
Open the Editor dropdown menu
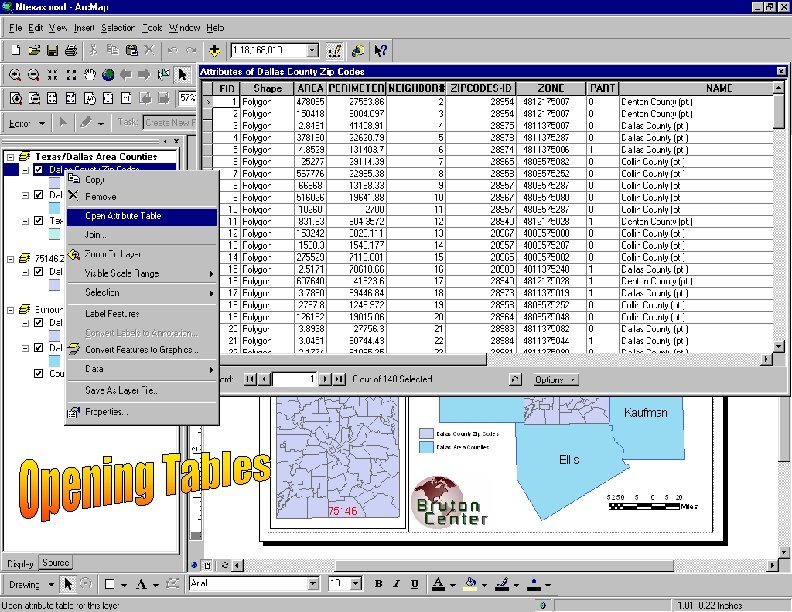tap(27, 123)
